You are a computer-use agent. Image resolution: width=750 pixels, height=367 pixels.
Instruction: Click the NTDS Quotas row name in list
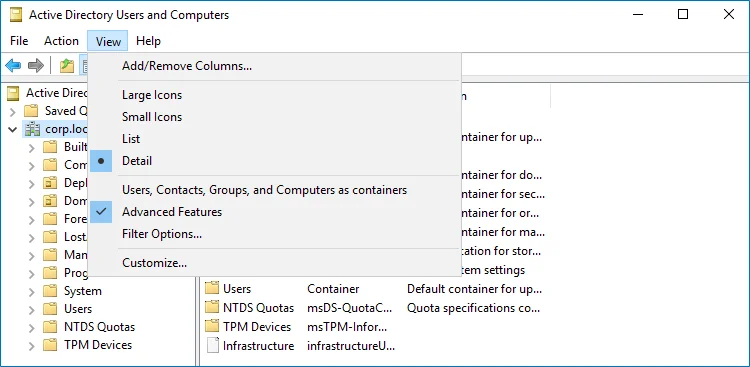258,308
